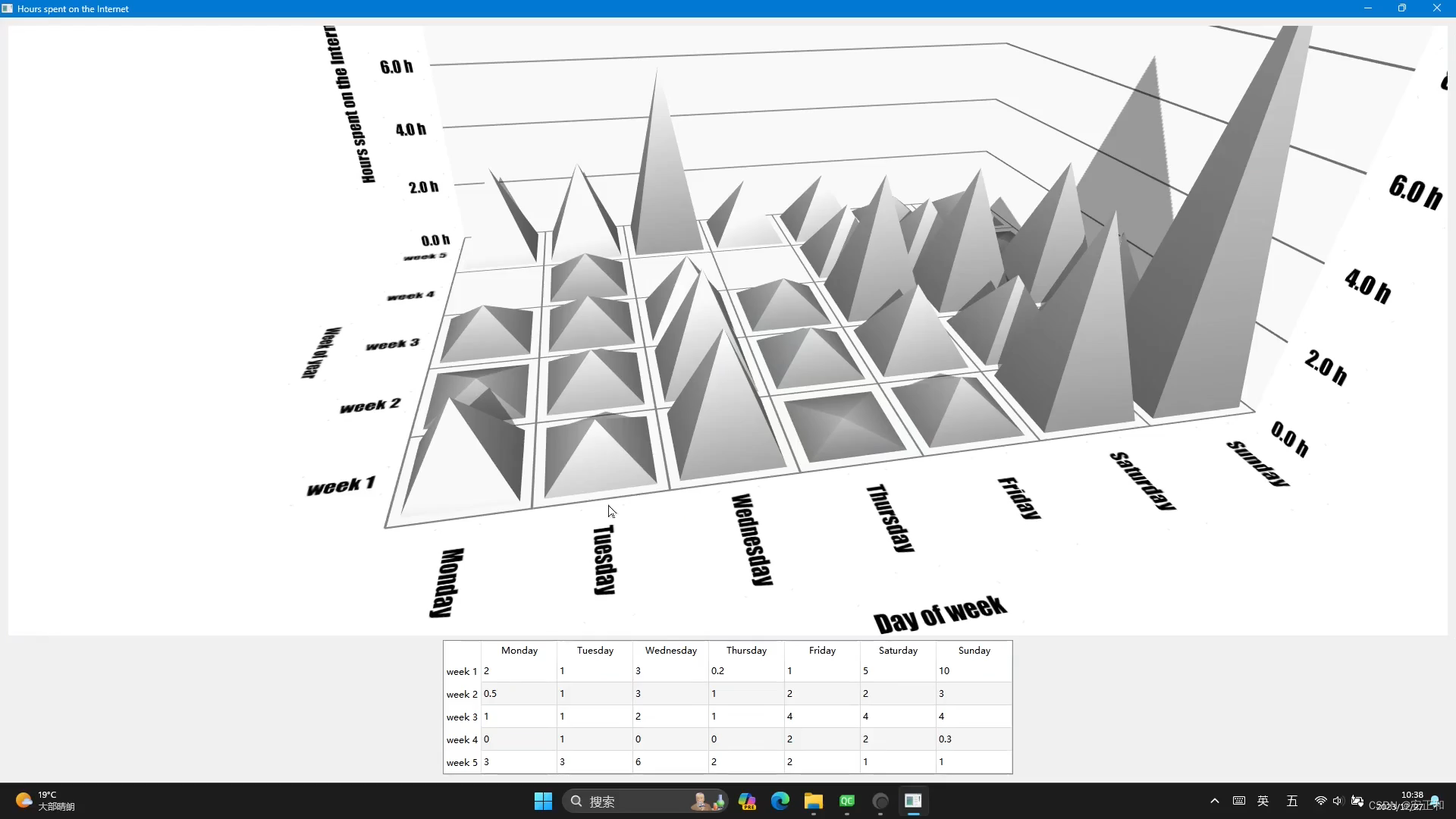Select the week 3 row header
1456x819 pixels.
coord(462,717)
